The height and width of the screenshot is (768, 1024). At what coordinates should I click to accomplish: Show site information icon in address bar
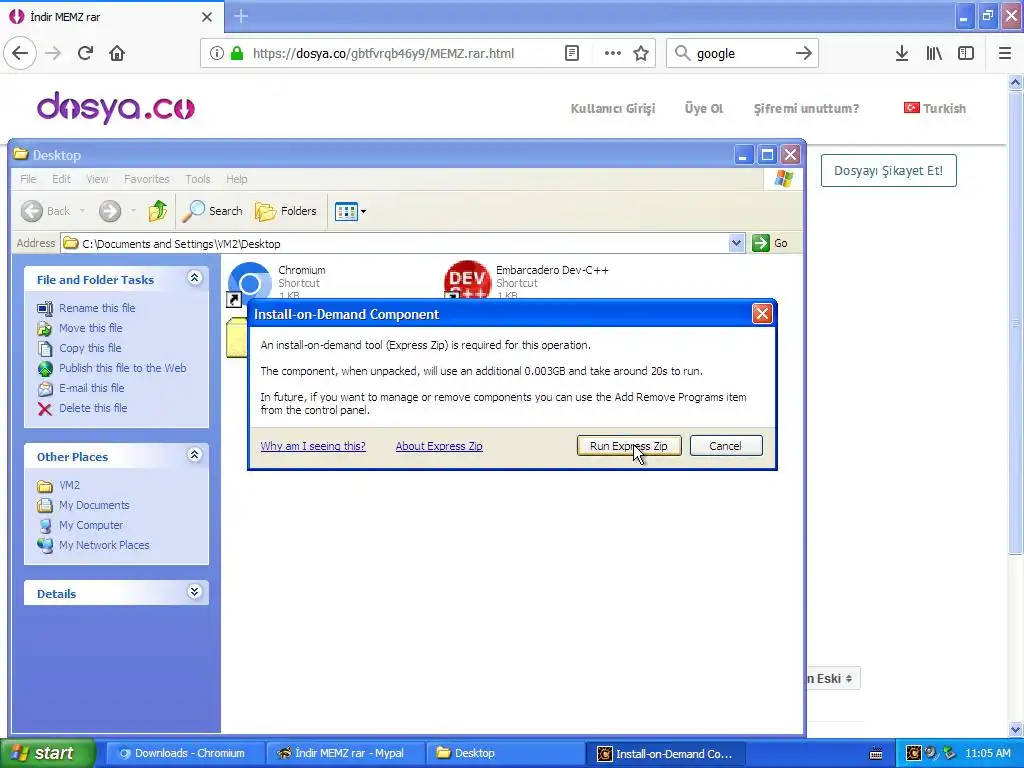217,53
